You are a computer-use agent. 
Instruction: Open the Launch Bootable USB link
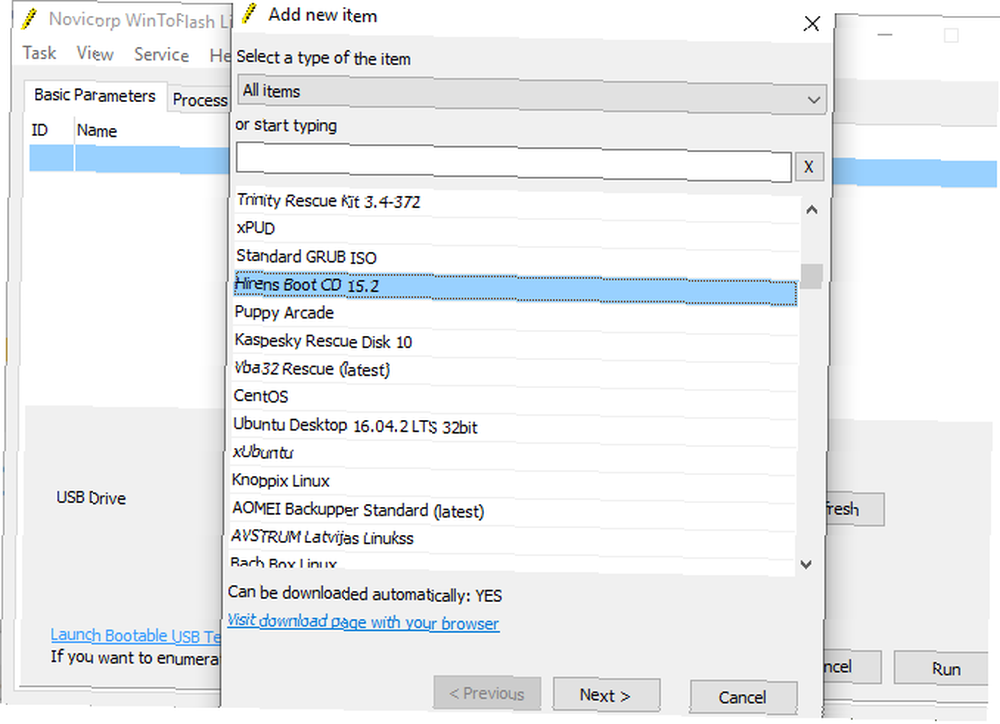coord(136,636)
